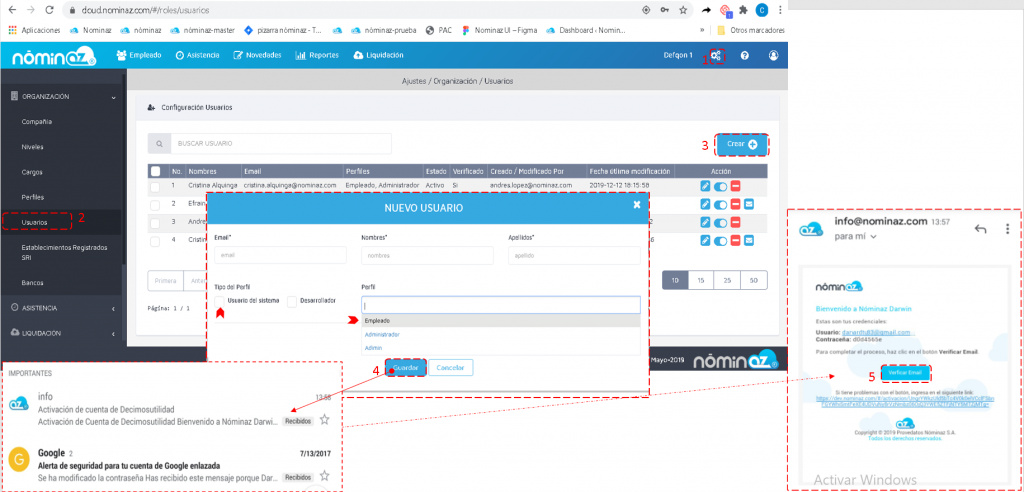Open the Perfil dropdown field

(501, 305)
